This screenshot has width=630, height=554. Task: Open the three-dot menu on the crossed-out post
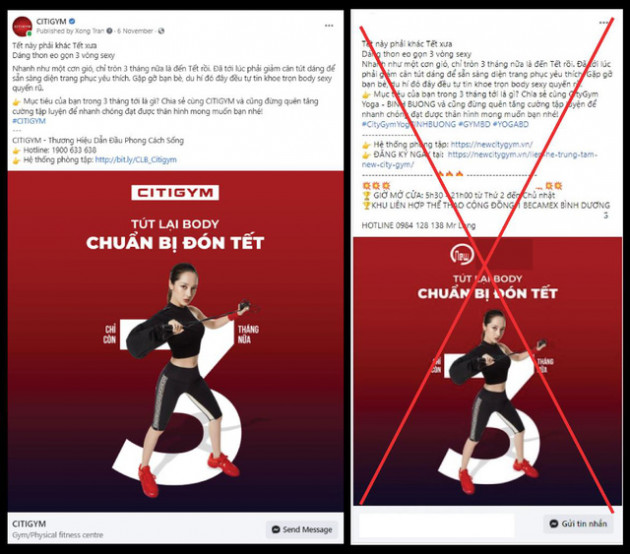click(x=604, y=22)
